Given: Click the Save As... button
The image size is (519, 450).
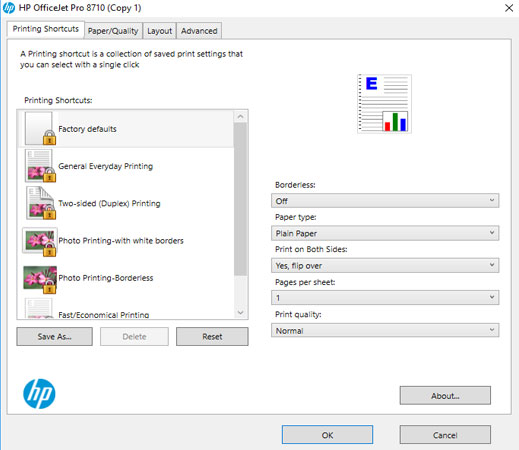Looking at the screenshot, I should coord(55,336).
